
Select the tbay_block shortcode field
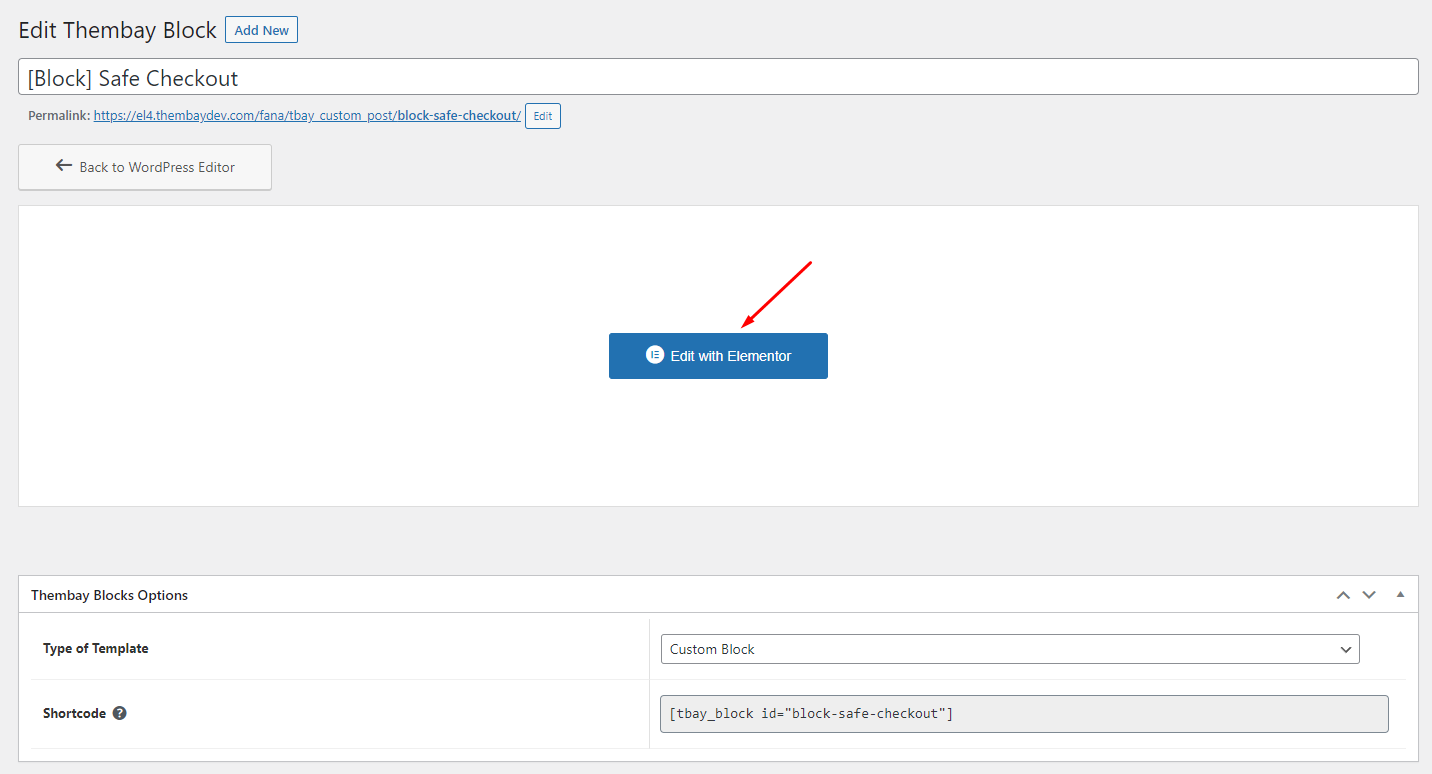coord(1024,714)
